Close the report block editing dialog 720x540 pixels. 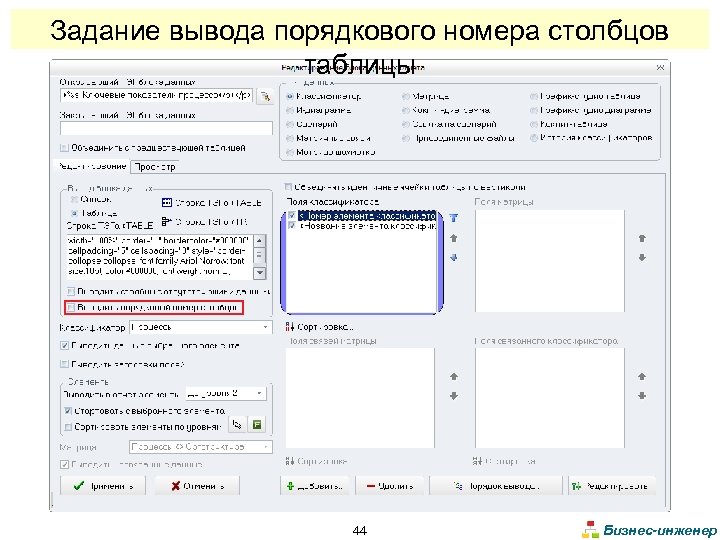click(x=660, y=68)
